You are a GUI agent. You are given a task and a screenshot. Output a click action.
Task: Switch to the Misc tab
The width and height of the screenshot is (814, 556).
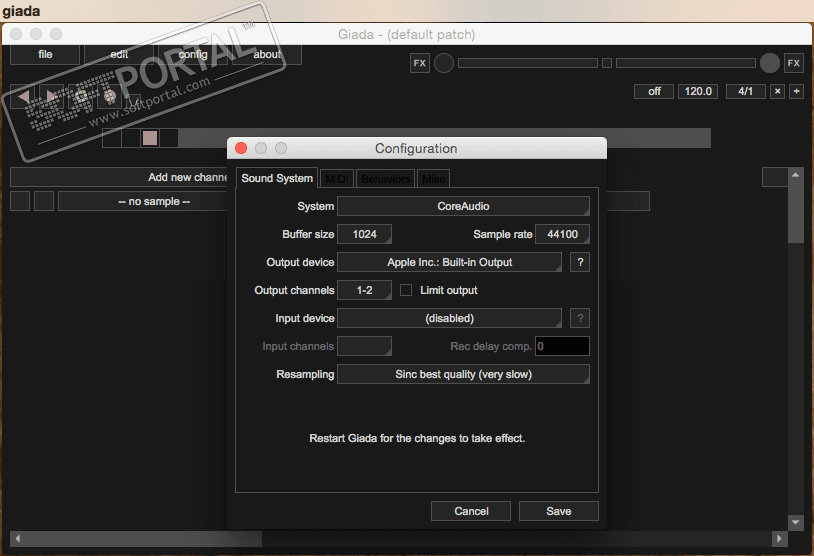pyautogui.click(x=433, y=179)
